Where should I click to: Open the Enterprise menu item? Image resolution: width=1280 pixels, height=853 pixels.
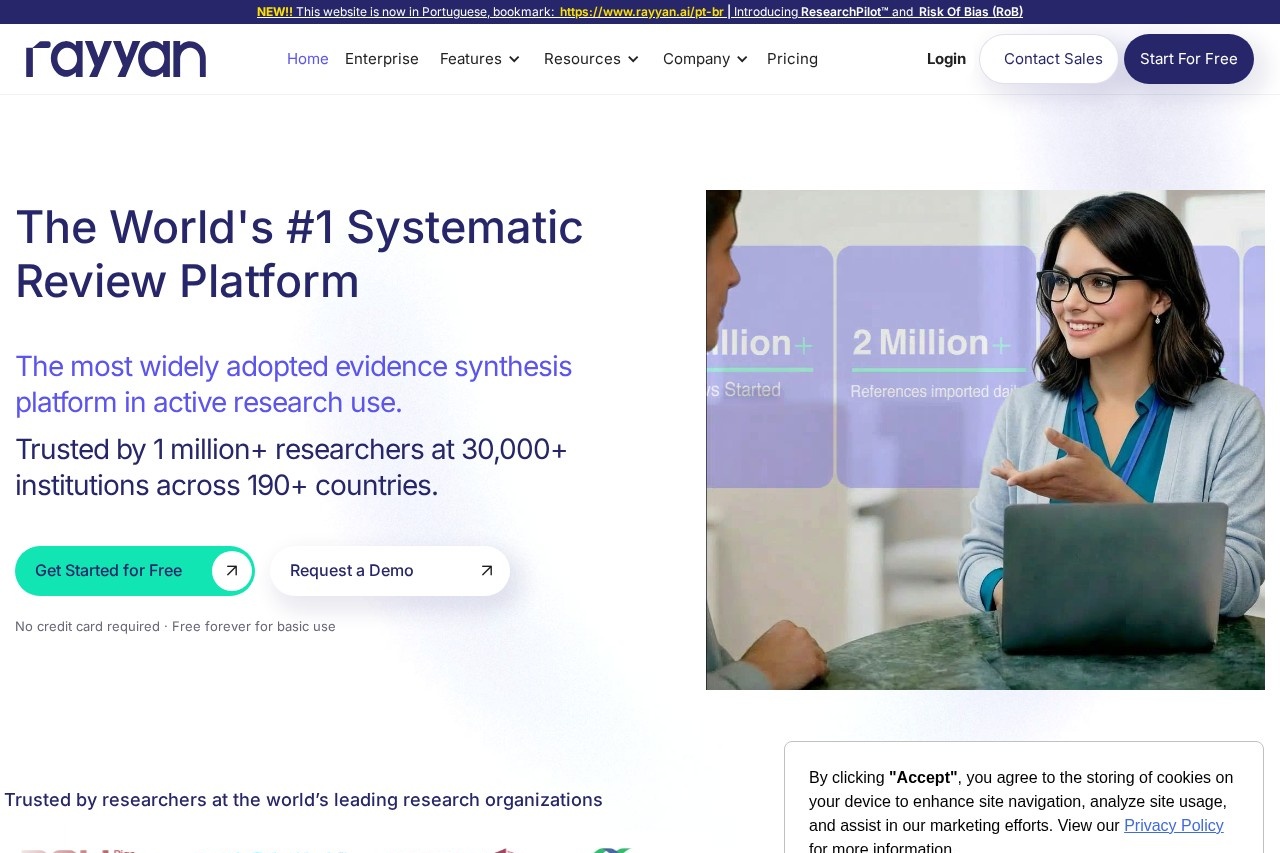[x=382, y=59]
